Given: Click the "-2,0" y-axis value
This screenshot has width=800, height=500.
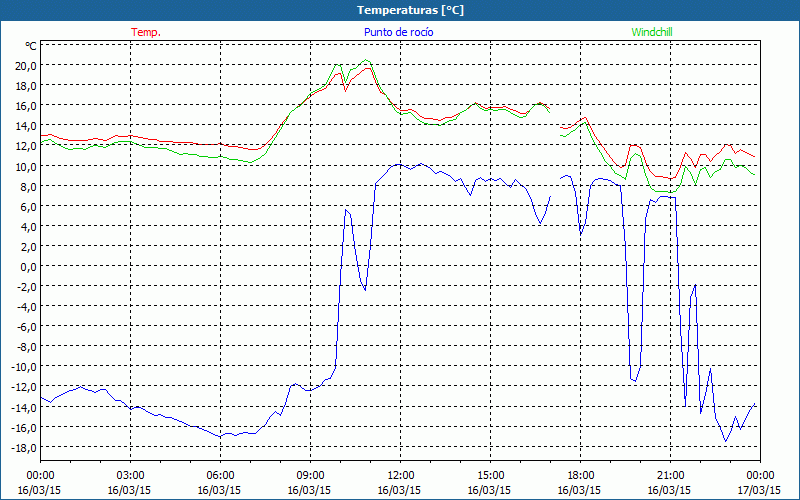Looking at the screenshot, I should tap(27, 287).
